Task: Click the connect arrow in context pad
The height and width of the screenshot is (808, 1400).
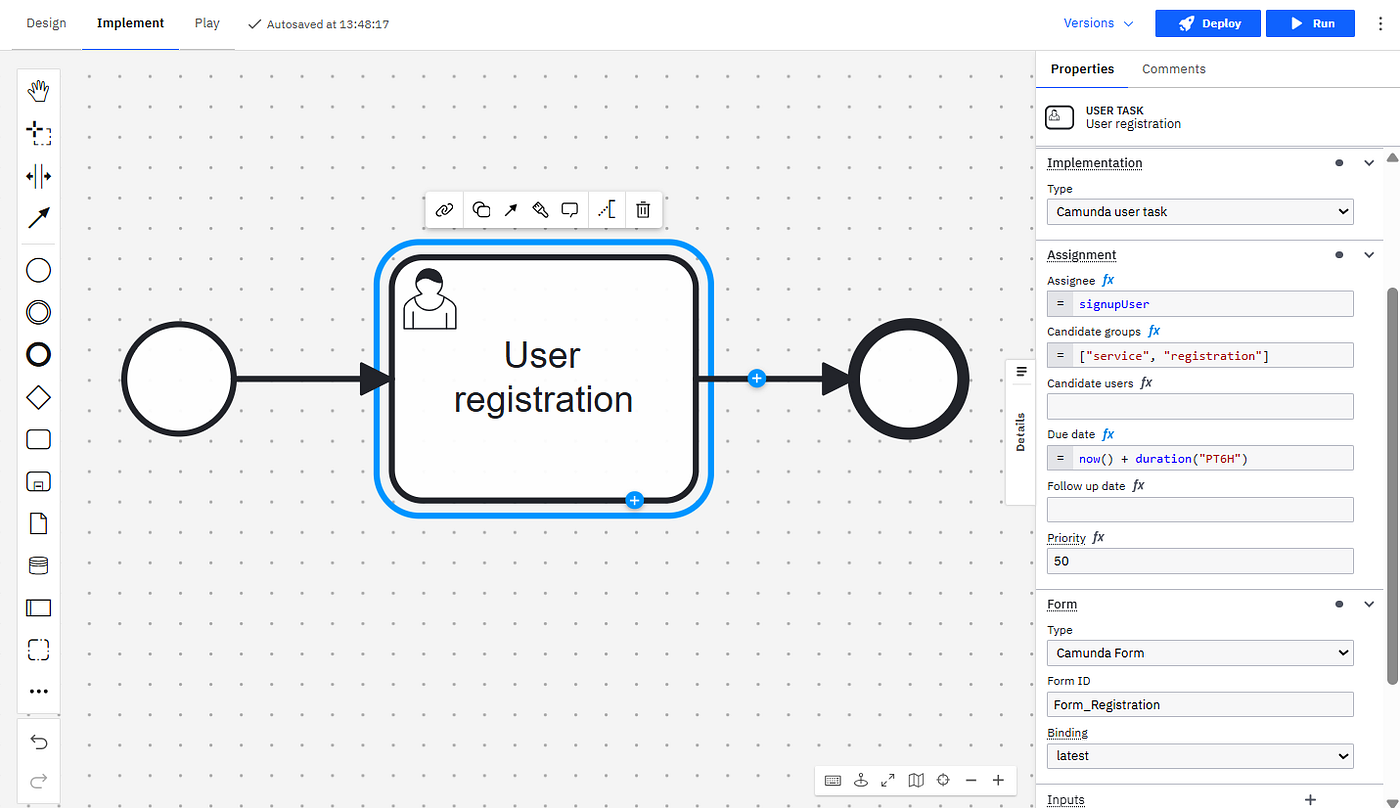Action: [x=510, y=209]
